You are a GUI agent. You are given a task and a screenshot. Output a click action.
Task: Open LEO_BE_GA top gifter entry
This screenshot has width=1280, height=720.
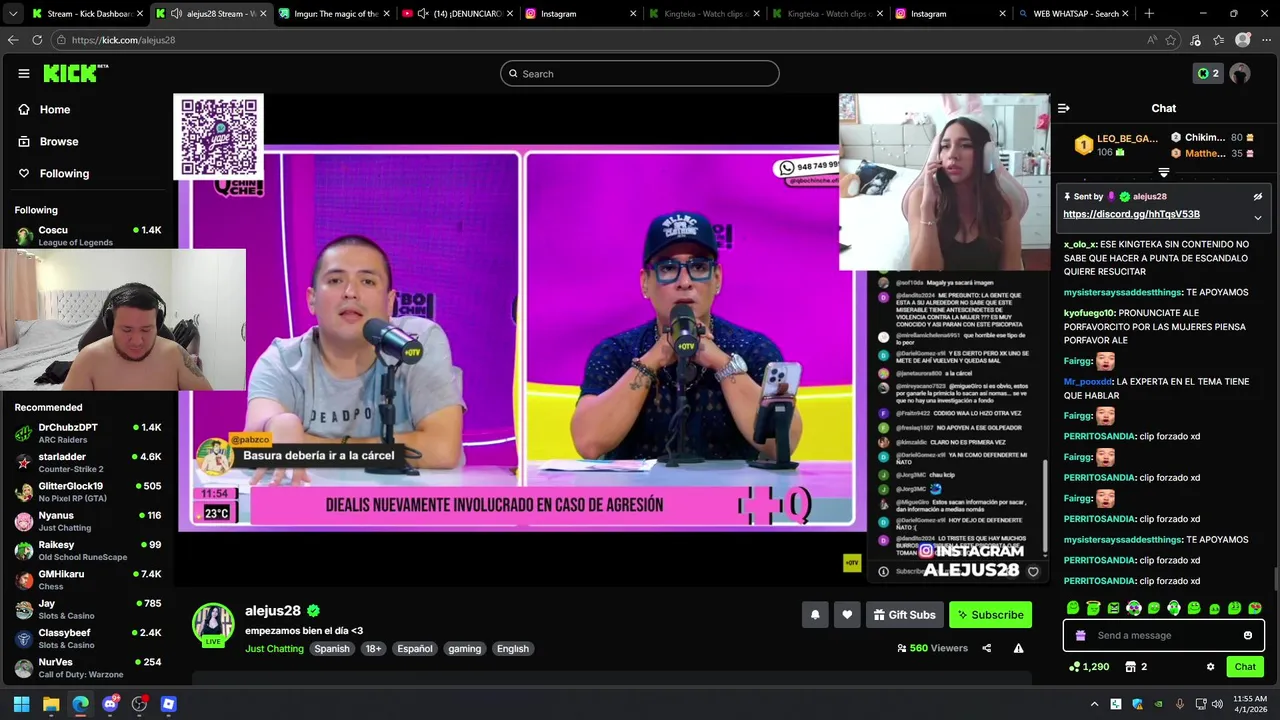(x=1116, y=145)
